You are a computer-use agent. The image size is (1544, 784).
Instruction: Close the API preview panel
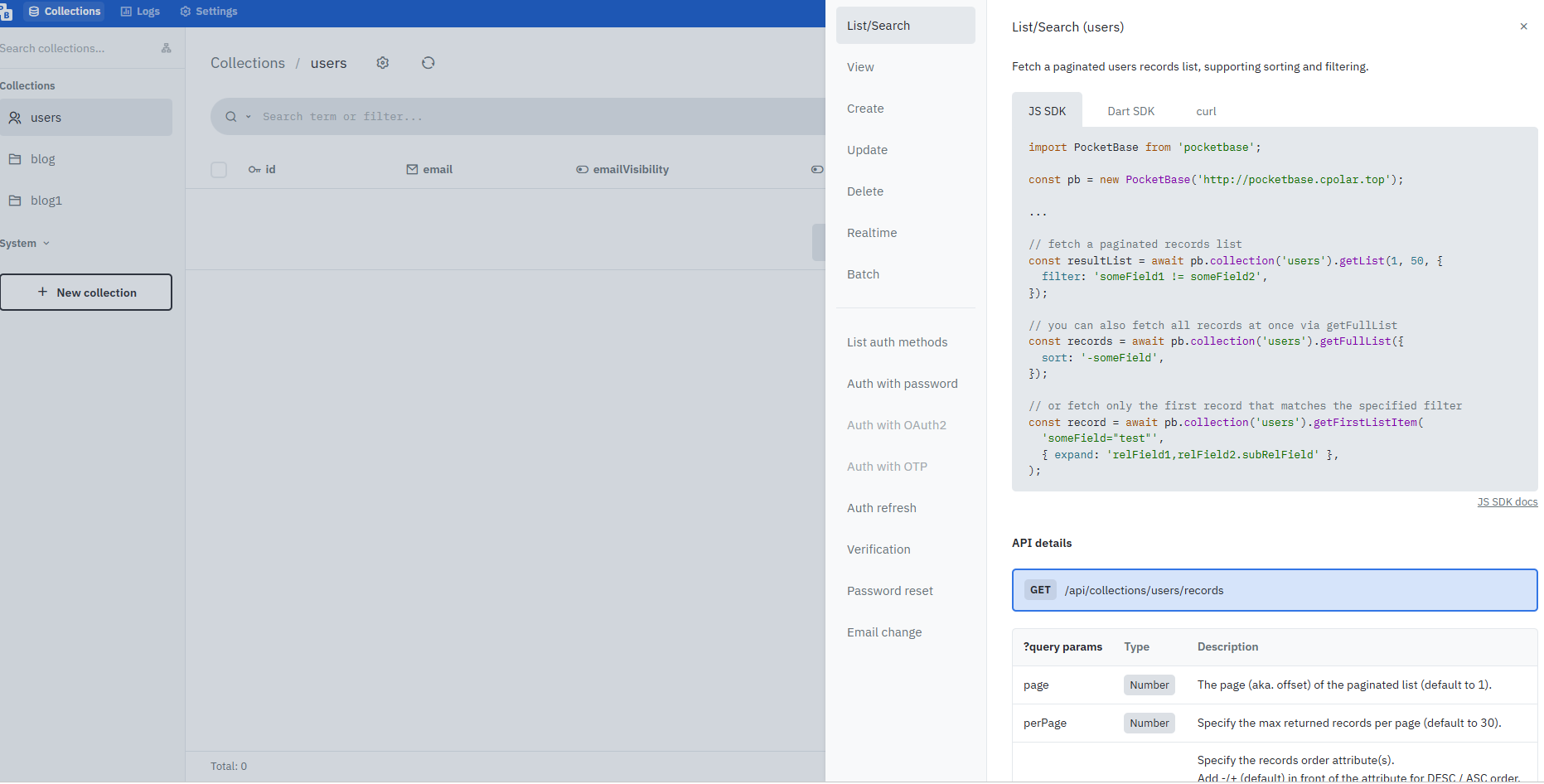coord(1523,27)
